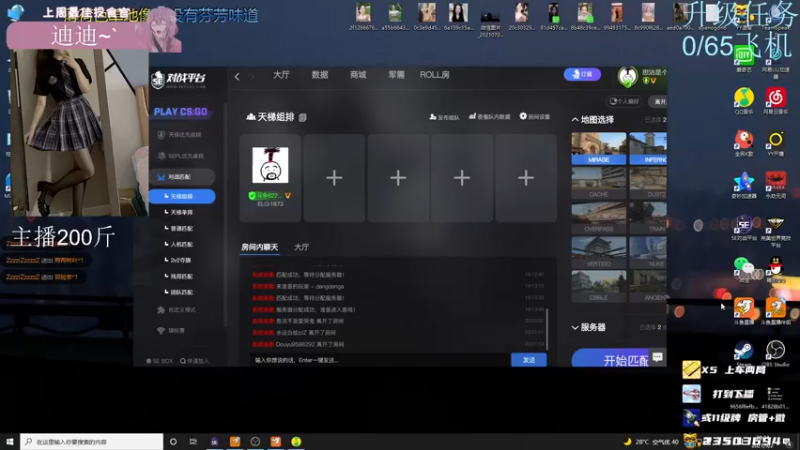The width and height of the screenshot is (800, 450).
Task: Open the Steam desktop icon
Action: (744, 353)
